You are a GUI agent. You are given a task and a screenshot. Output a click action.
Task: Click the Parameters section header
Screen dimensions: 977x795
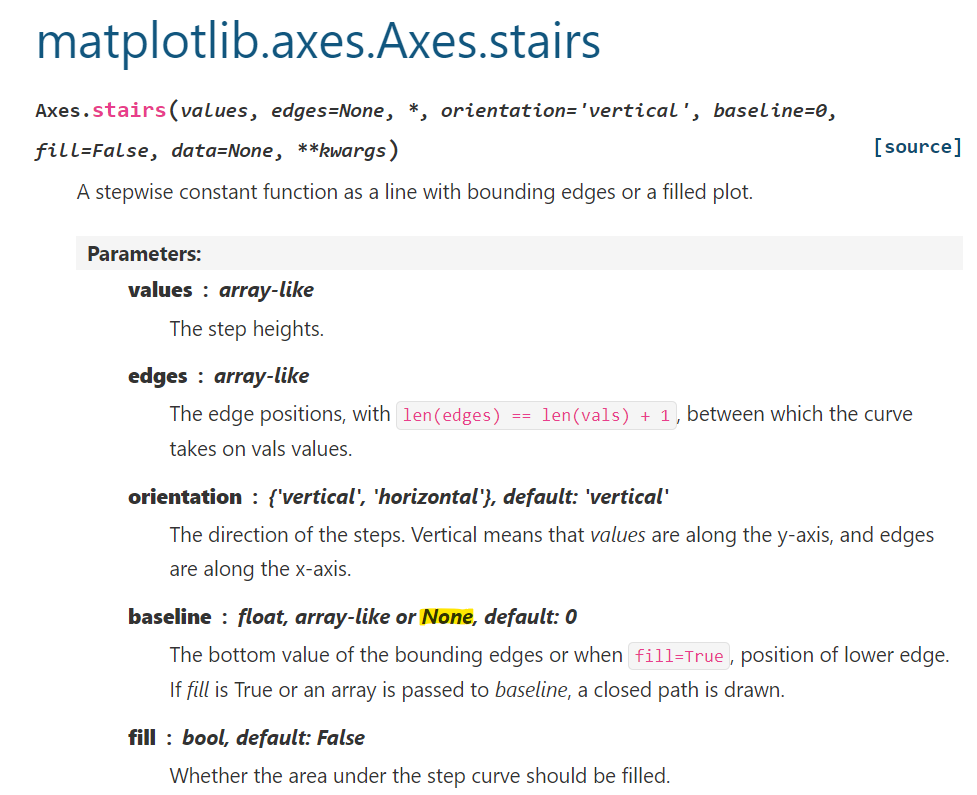pos(143,253)
